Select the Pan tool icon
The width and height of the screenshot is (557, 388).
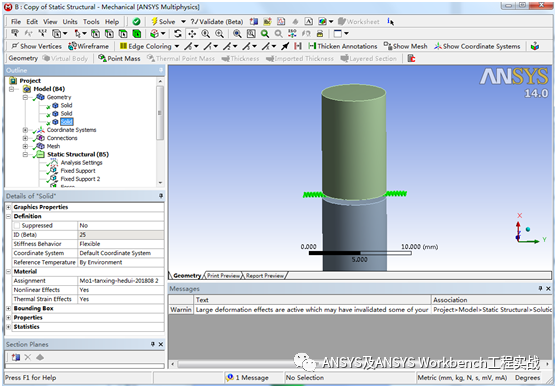(x=192, y=34)
